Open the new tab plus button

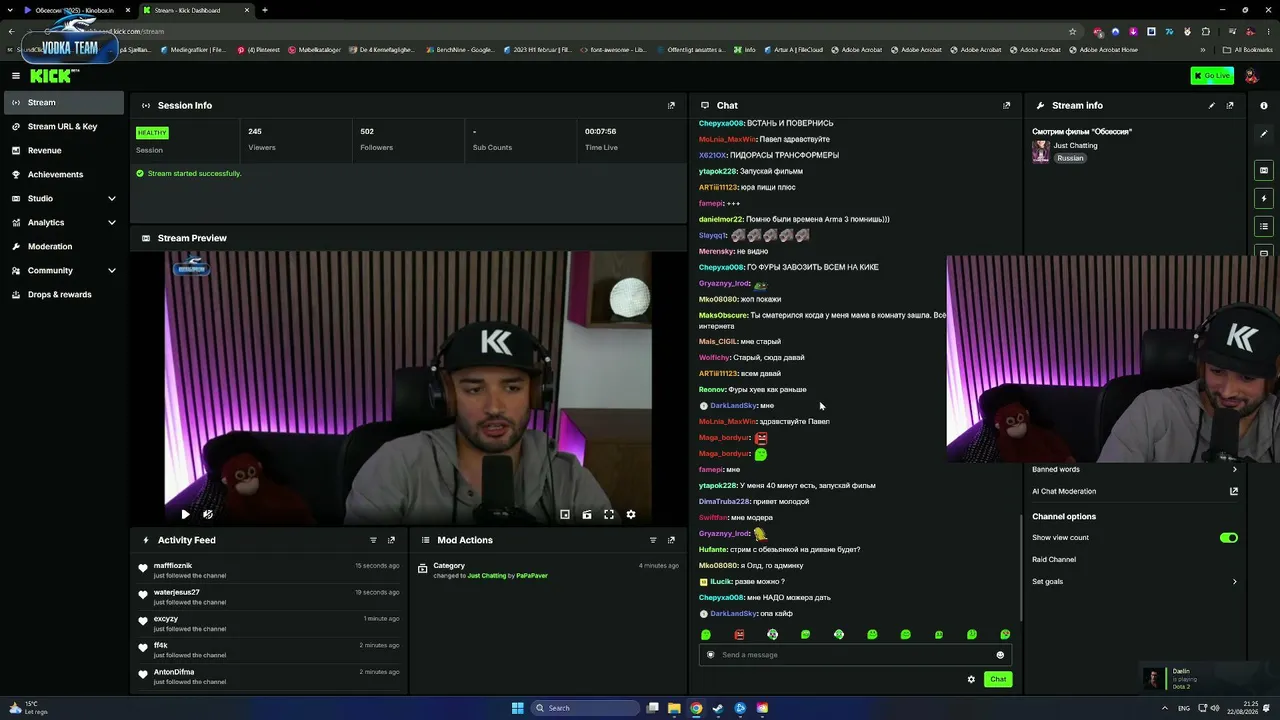tap(265, 10)
